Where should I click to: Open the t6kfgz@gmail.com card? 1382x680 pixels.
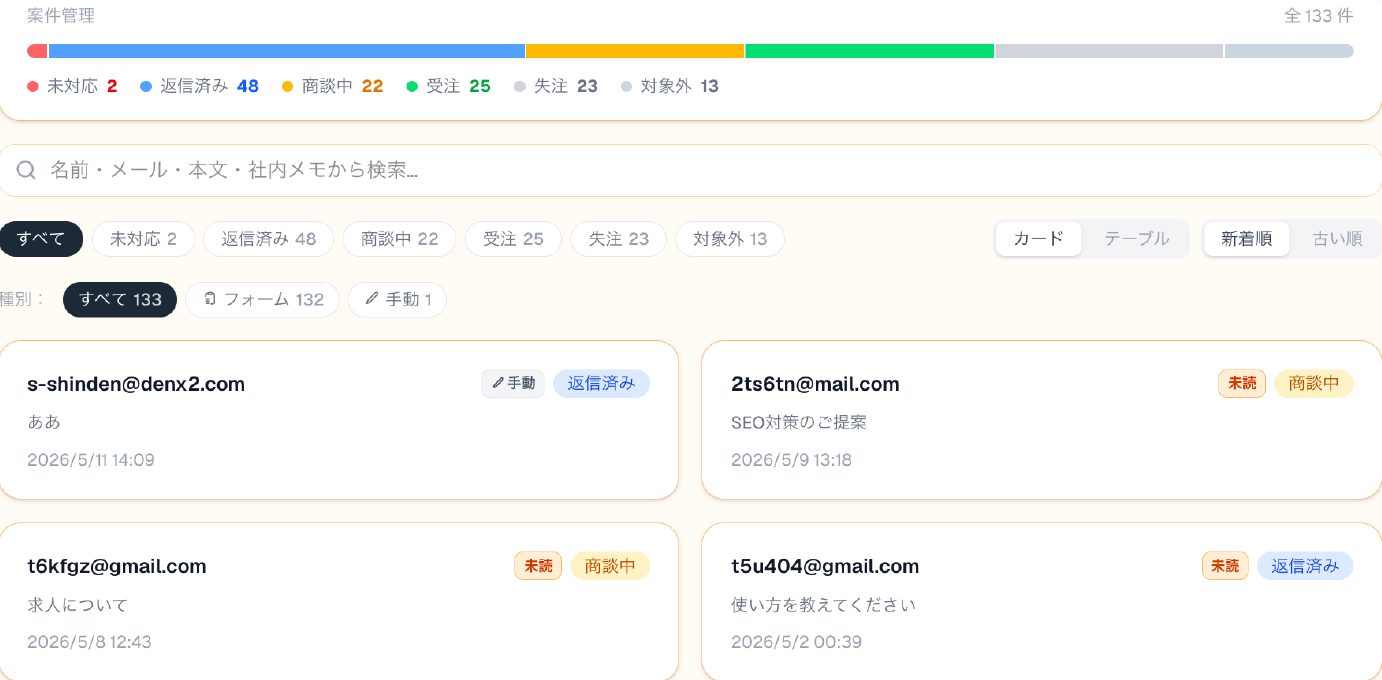(339, 601)
